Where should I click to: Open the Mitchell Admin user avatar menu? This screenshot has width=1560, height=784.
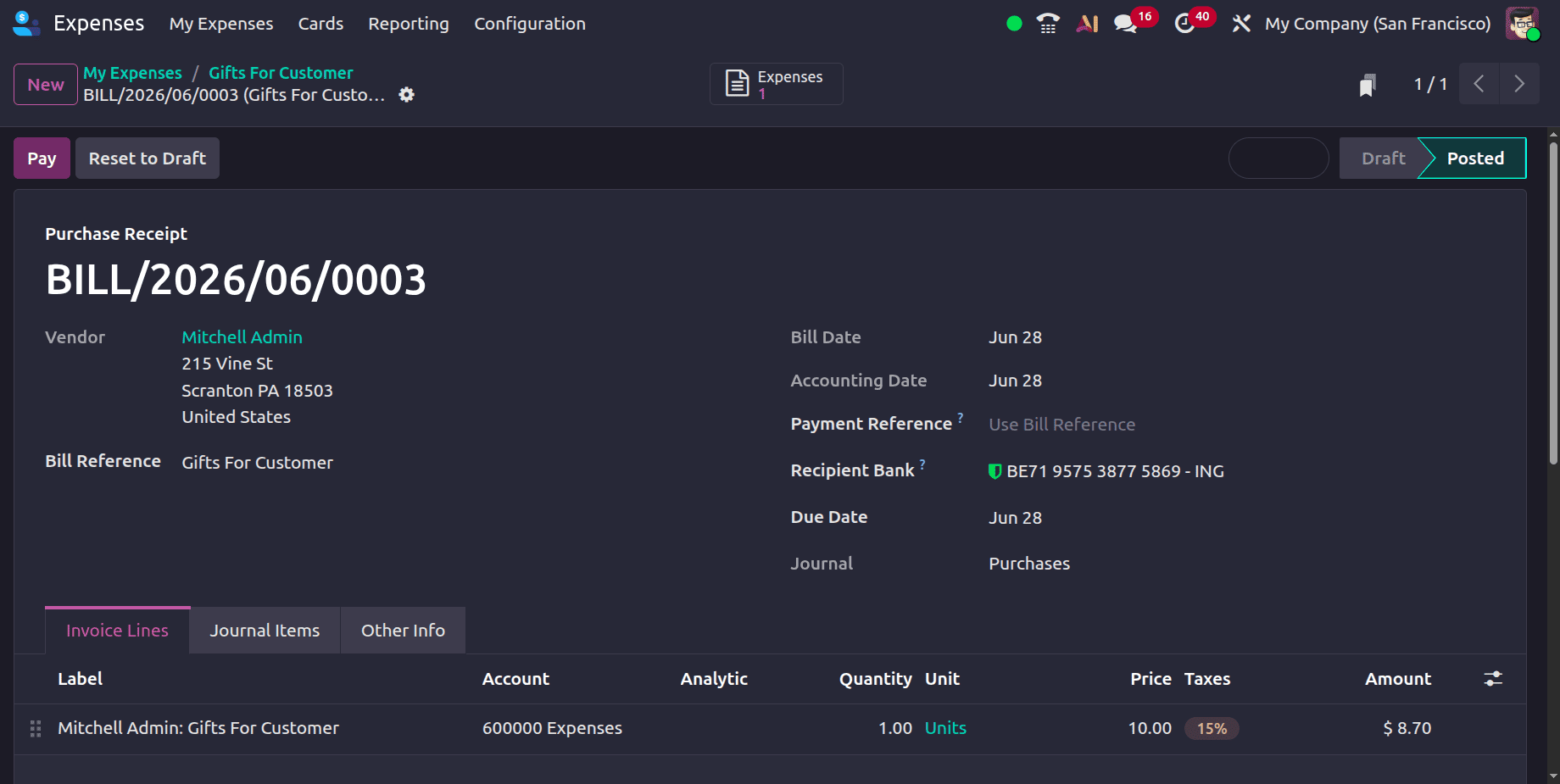[x=1523, y=24]
